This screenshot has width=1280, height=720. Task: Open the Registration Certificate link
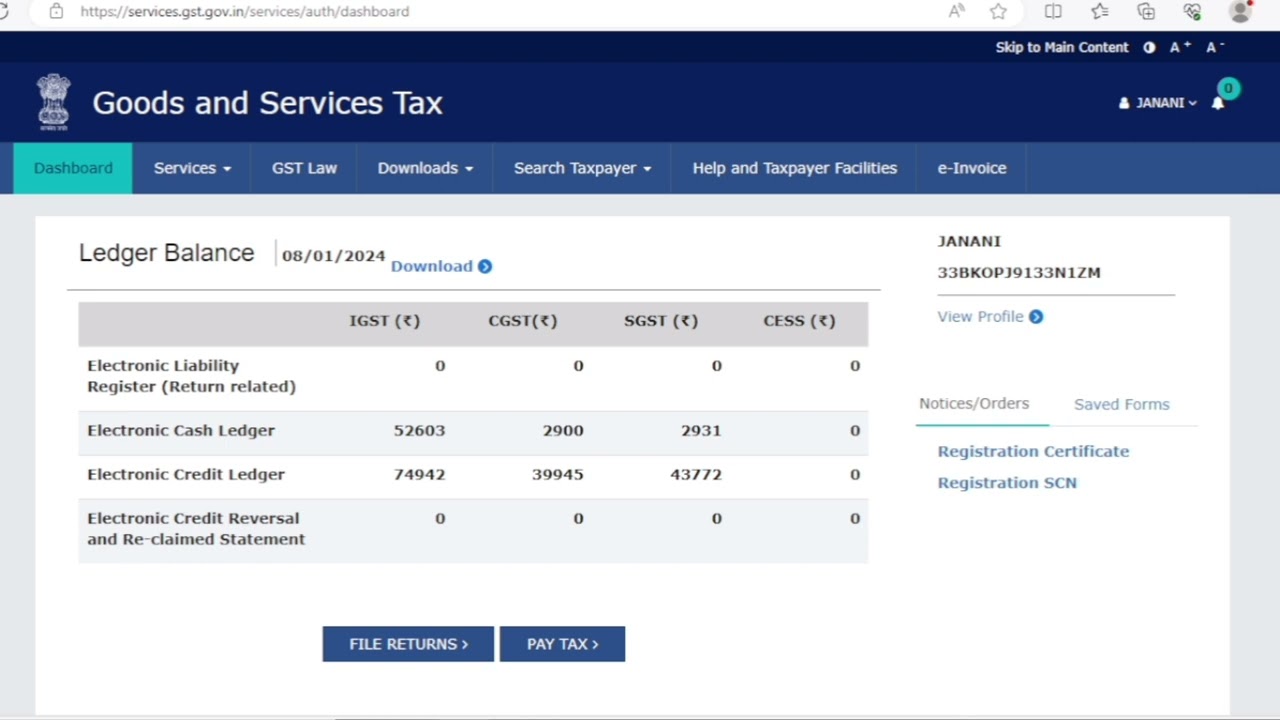1033,451
